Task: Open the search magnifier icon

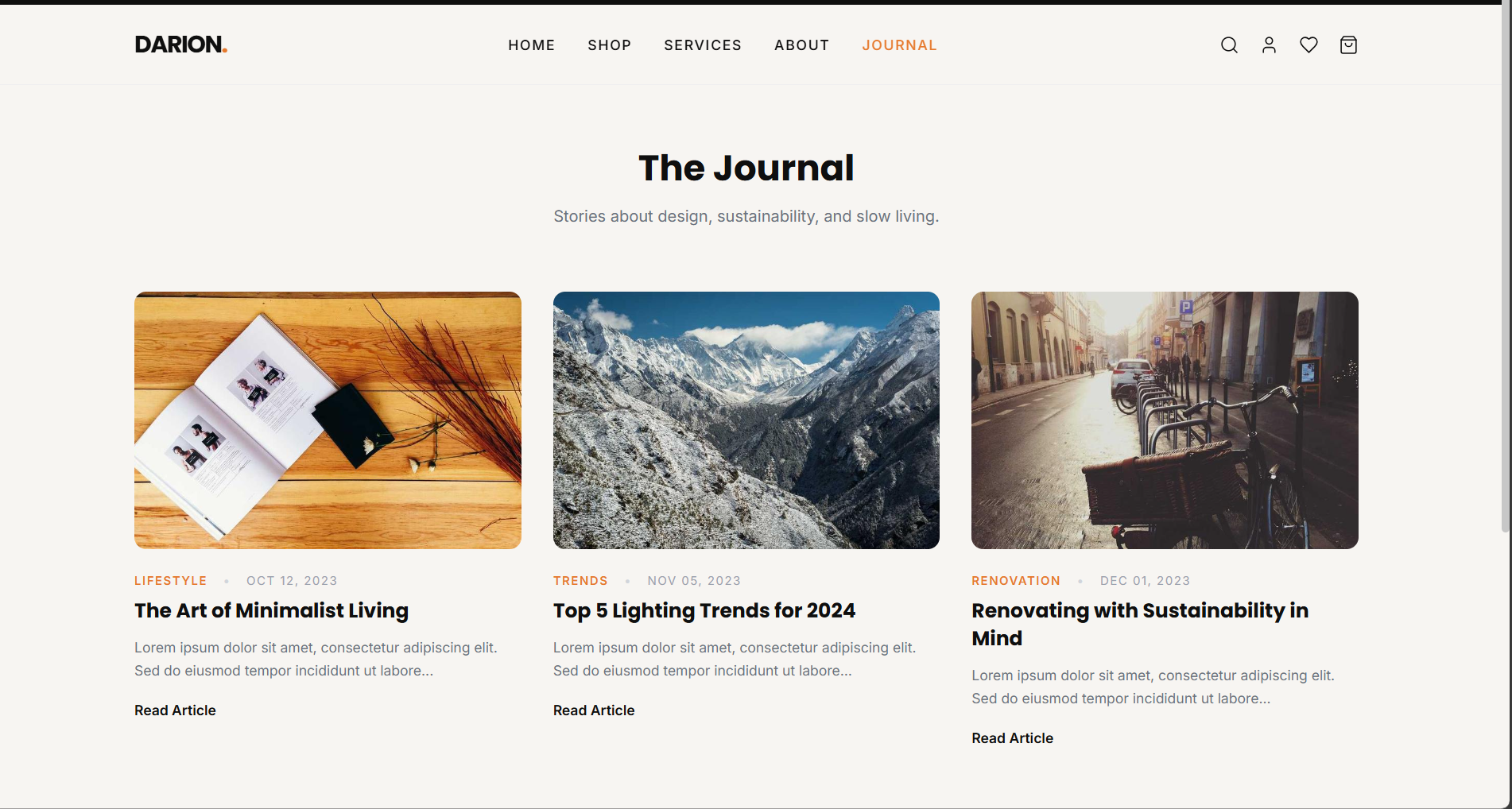Action: coord(1229,45)
